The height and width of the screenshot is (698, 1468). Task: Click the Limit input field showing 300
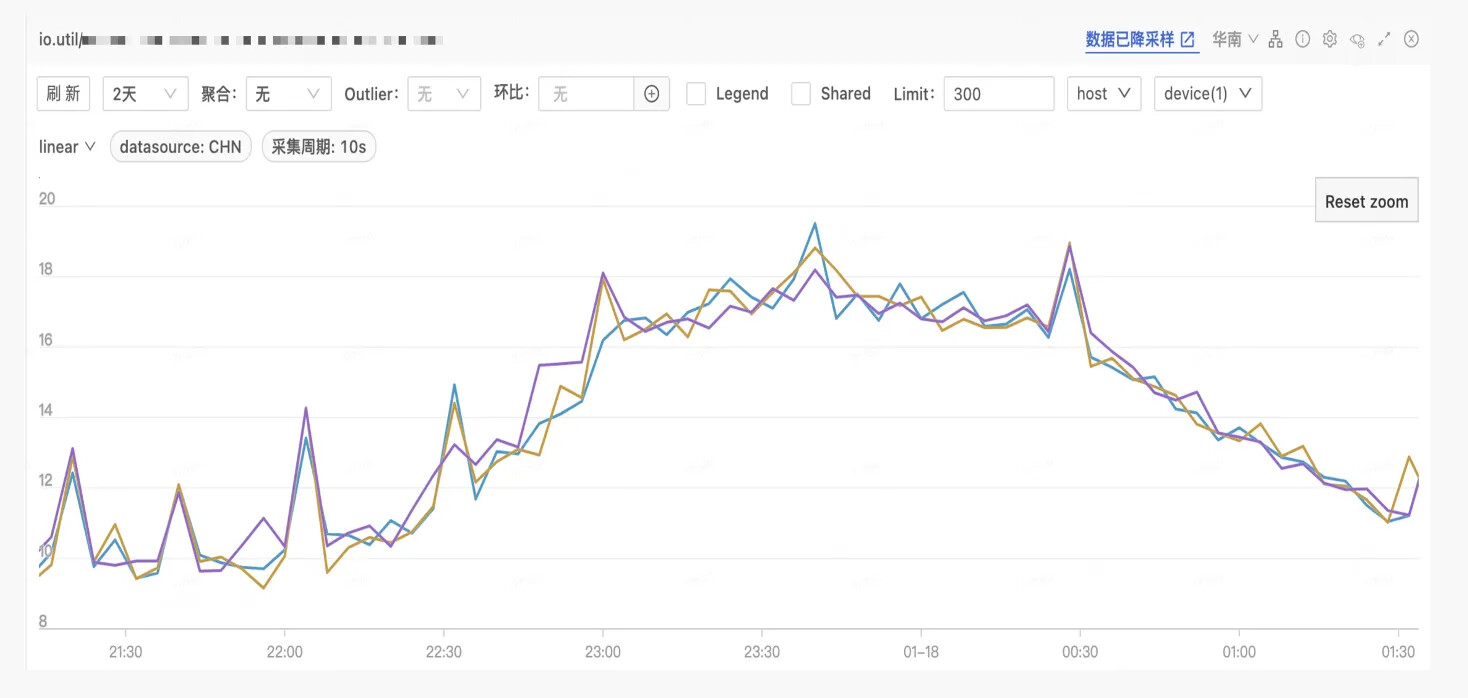tap(998, 94)
